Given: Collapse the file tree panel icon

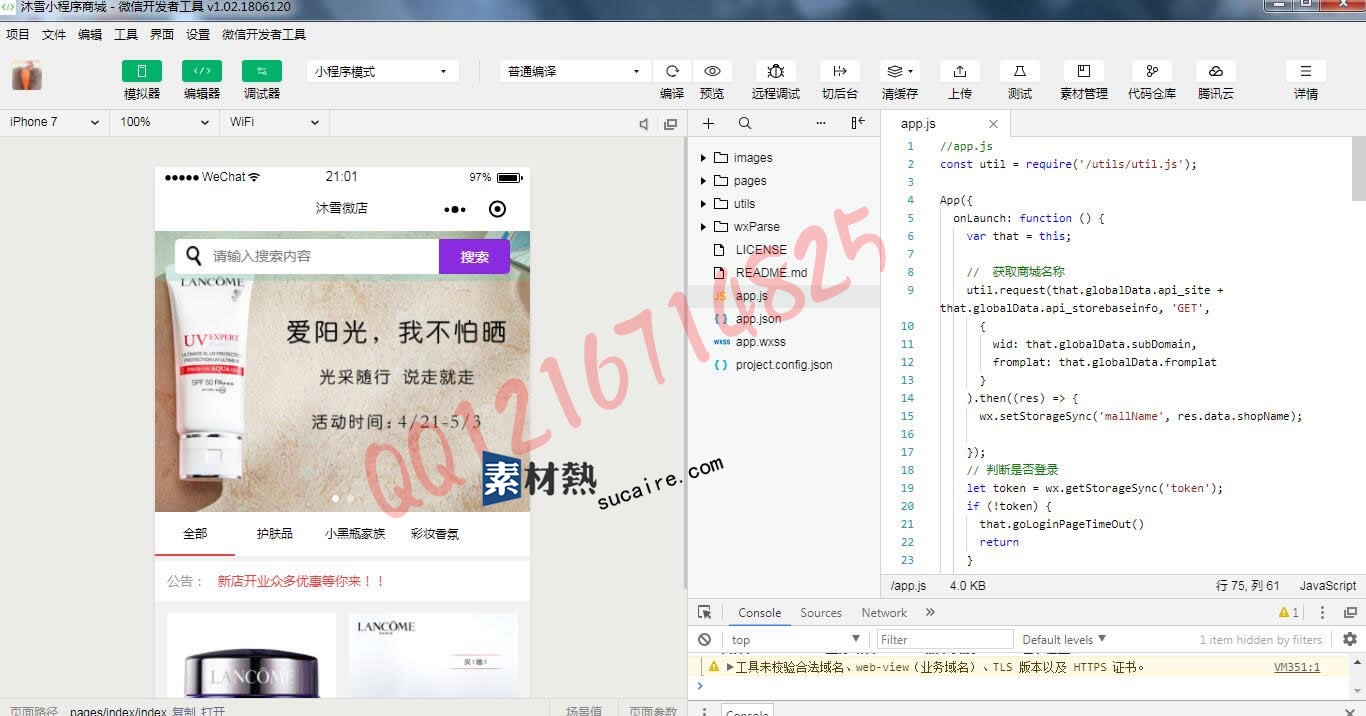Looking at the screenshot, I should point(858,123).
